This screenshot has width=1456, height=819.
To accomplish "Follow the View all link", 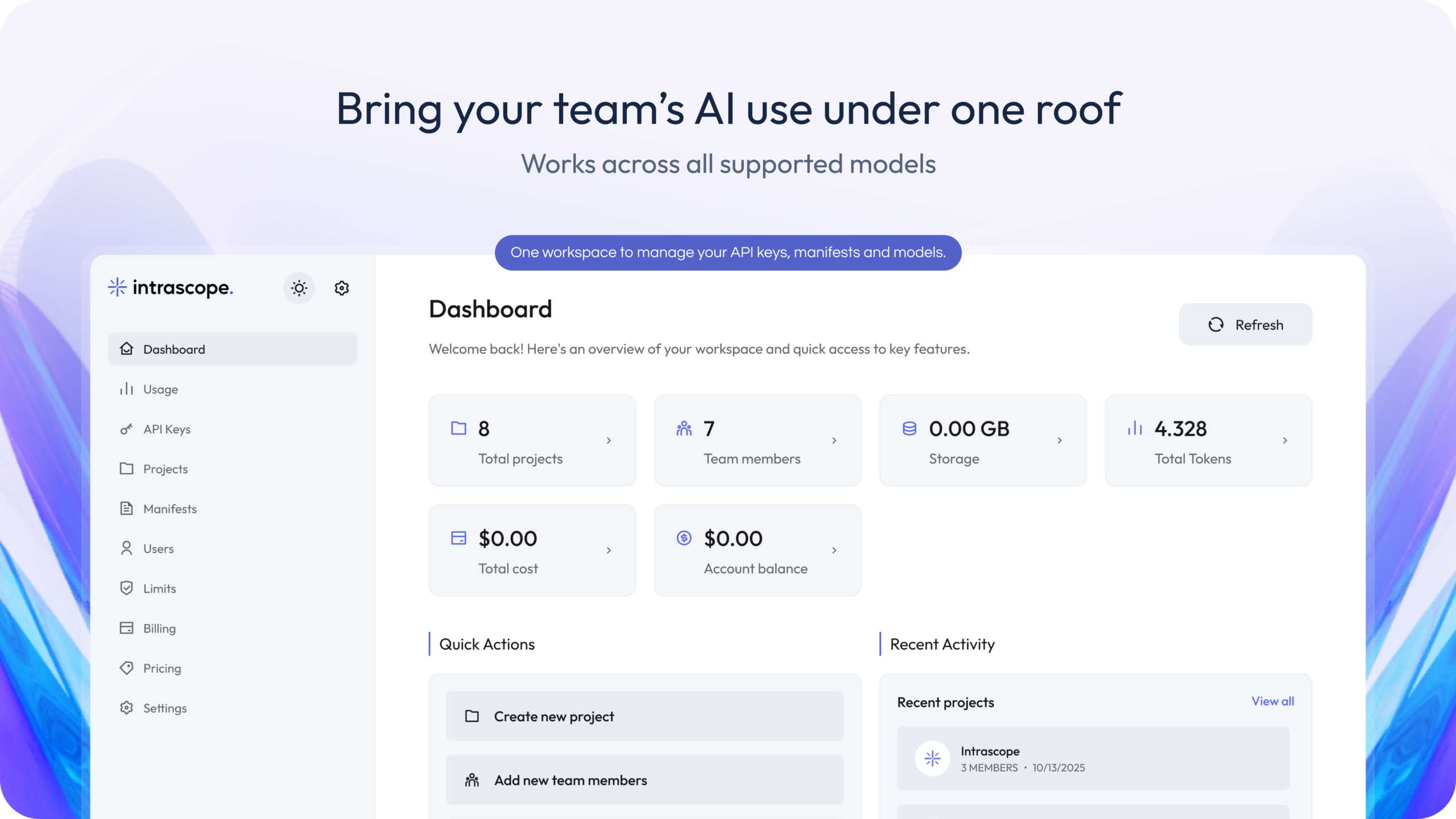I will (x=1272, y=701).
